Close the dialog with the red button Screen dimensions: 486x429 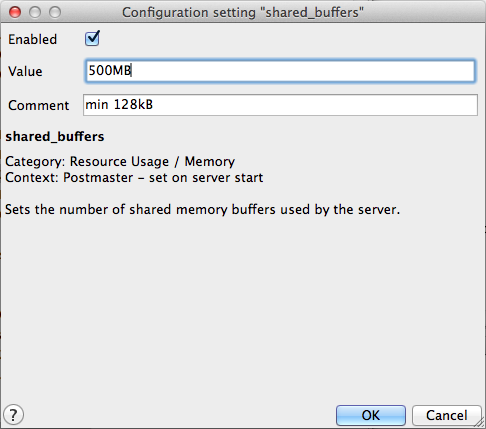coord(15,12)
